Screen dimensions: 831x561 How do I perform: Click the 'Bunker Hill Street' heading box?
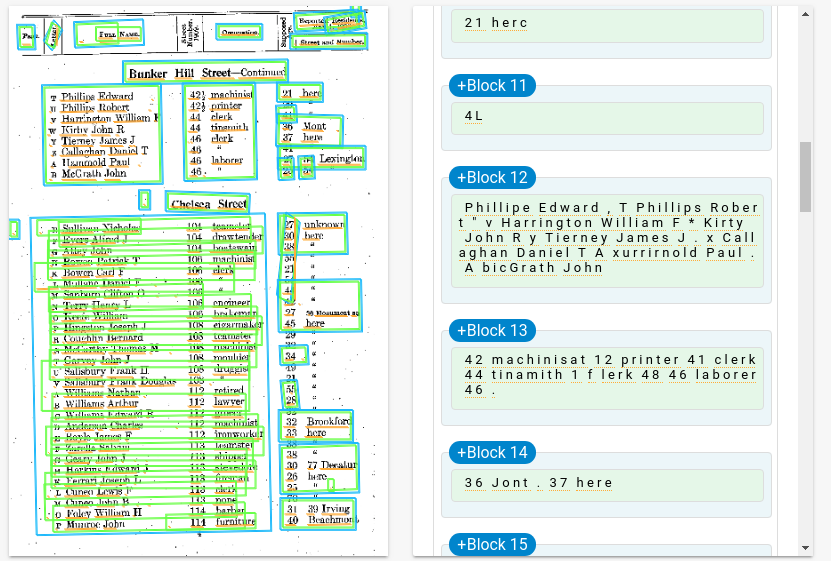pyautogui.click(x=206, y=72)
